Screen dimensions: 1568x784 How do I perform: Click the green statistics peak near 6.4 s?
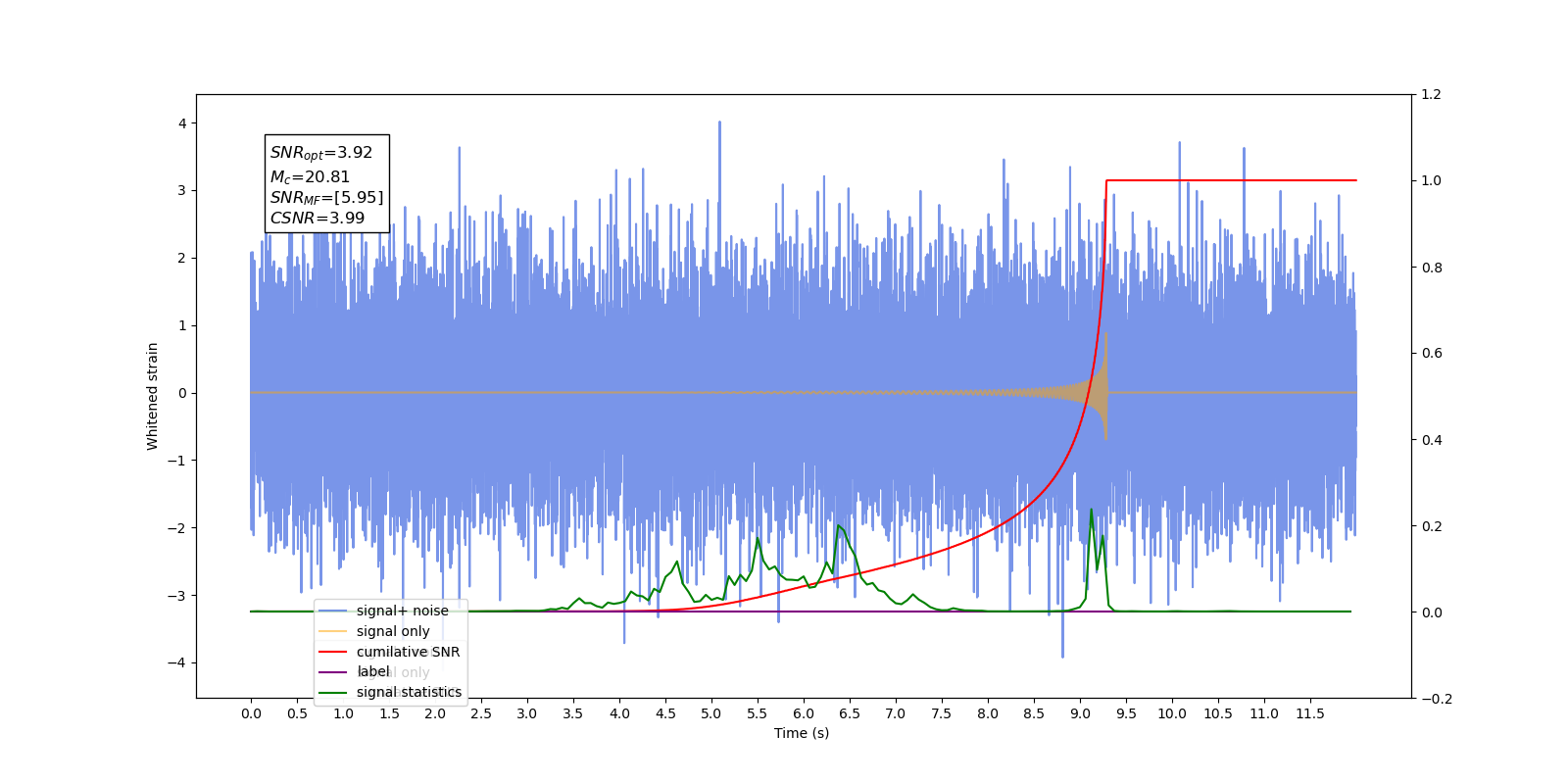pyautogui.click(x=839, y=527)
